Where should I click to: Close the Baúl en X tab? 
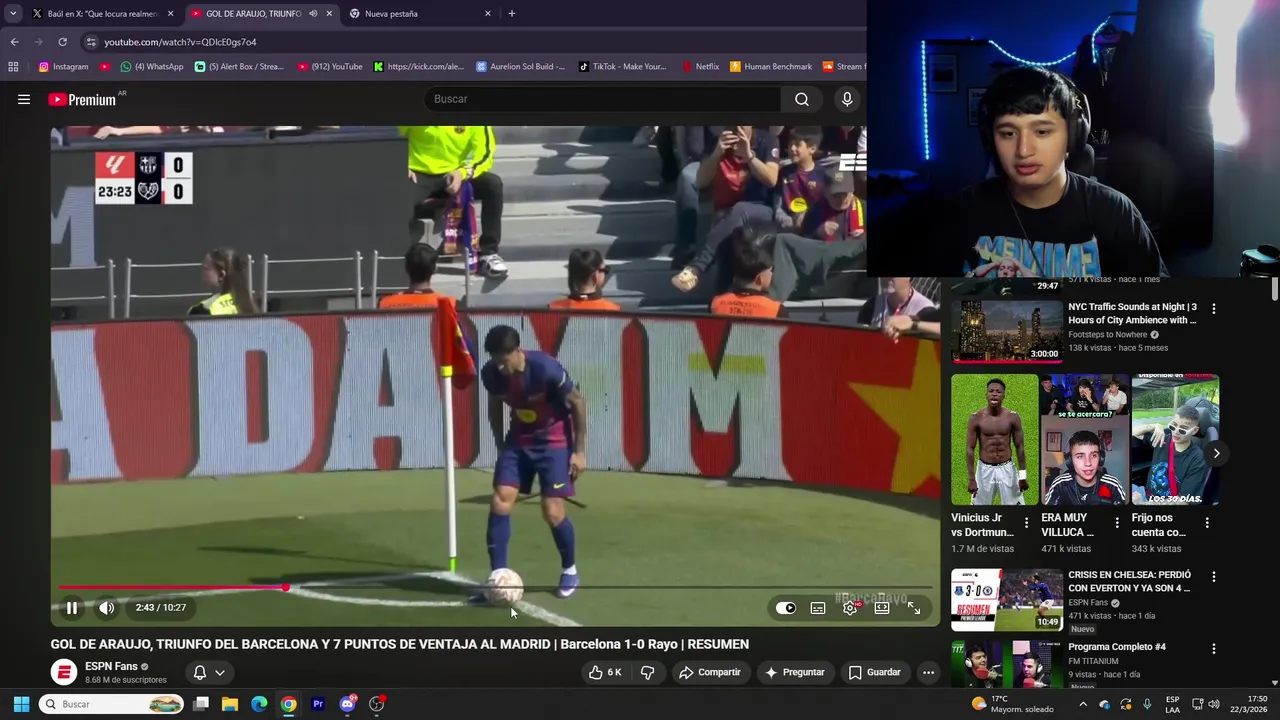click(170, 14)
